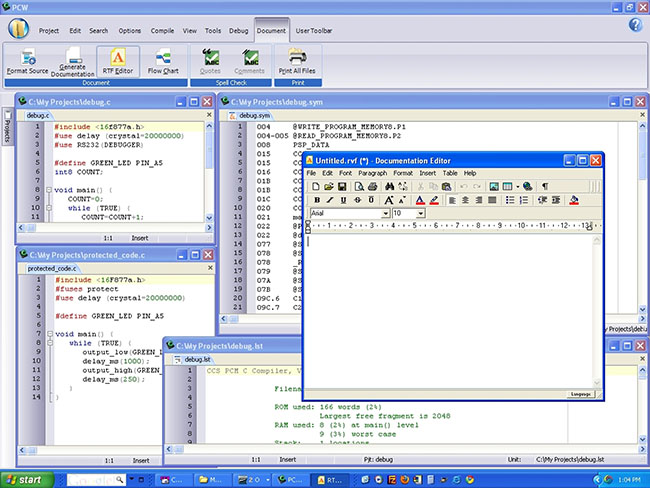Click inside the Documentation Editor blank page
Image resolution: width=650 pixels, height=488 pixels.
pos(449,311)
